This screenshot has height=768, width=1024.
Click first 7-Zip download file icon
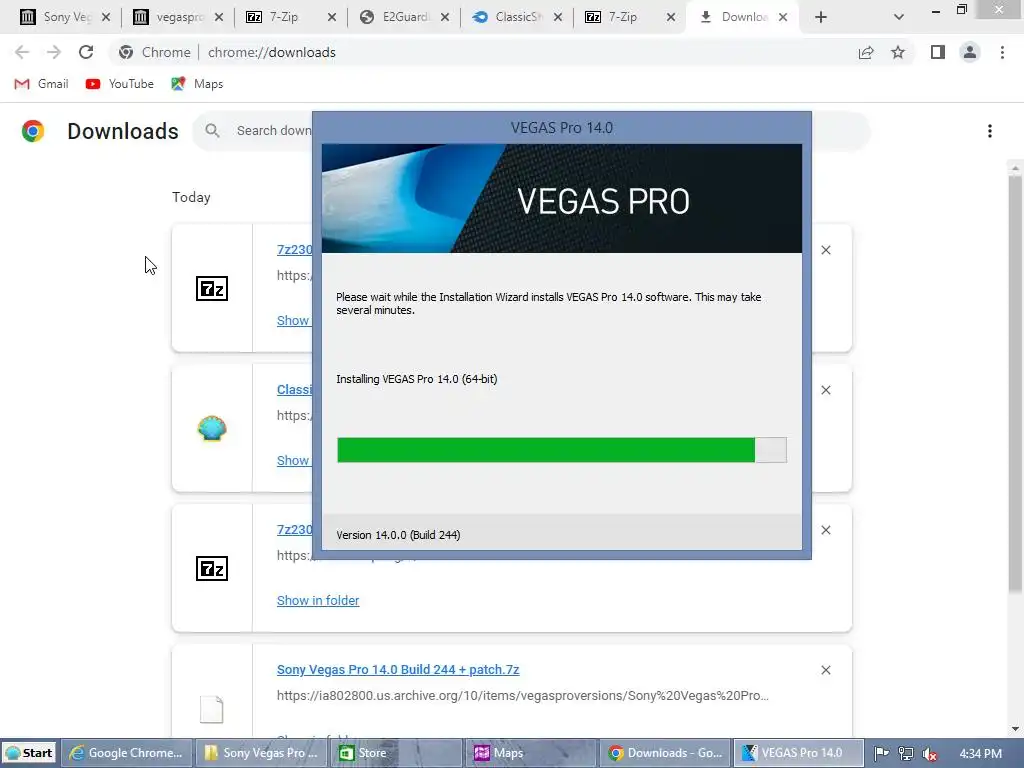tap(212, 289)
